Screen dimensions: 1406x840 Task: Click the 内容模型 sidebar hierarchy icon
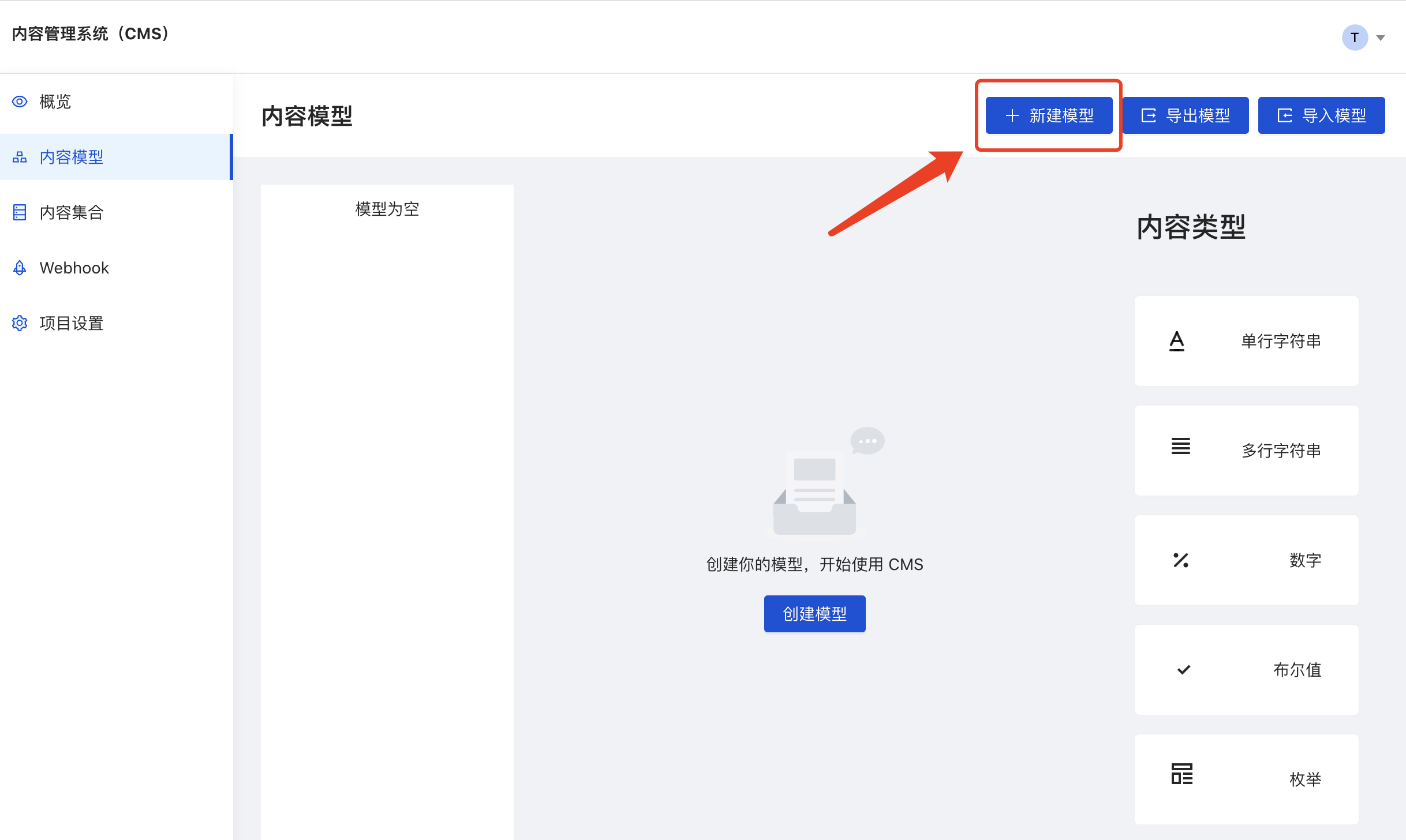20,157
